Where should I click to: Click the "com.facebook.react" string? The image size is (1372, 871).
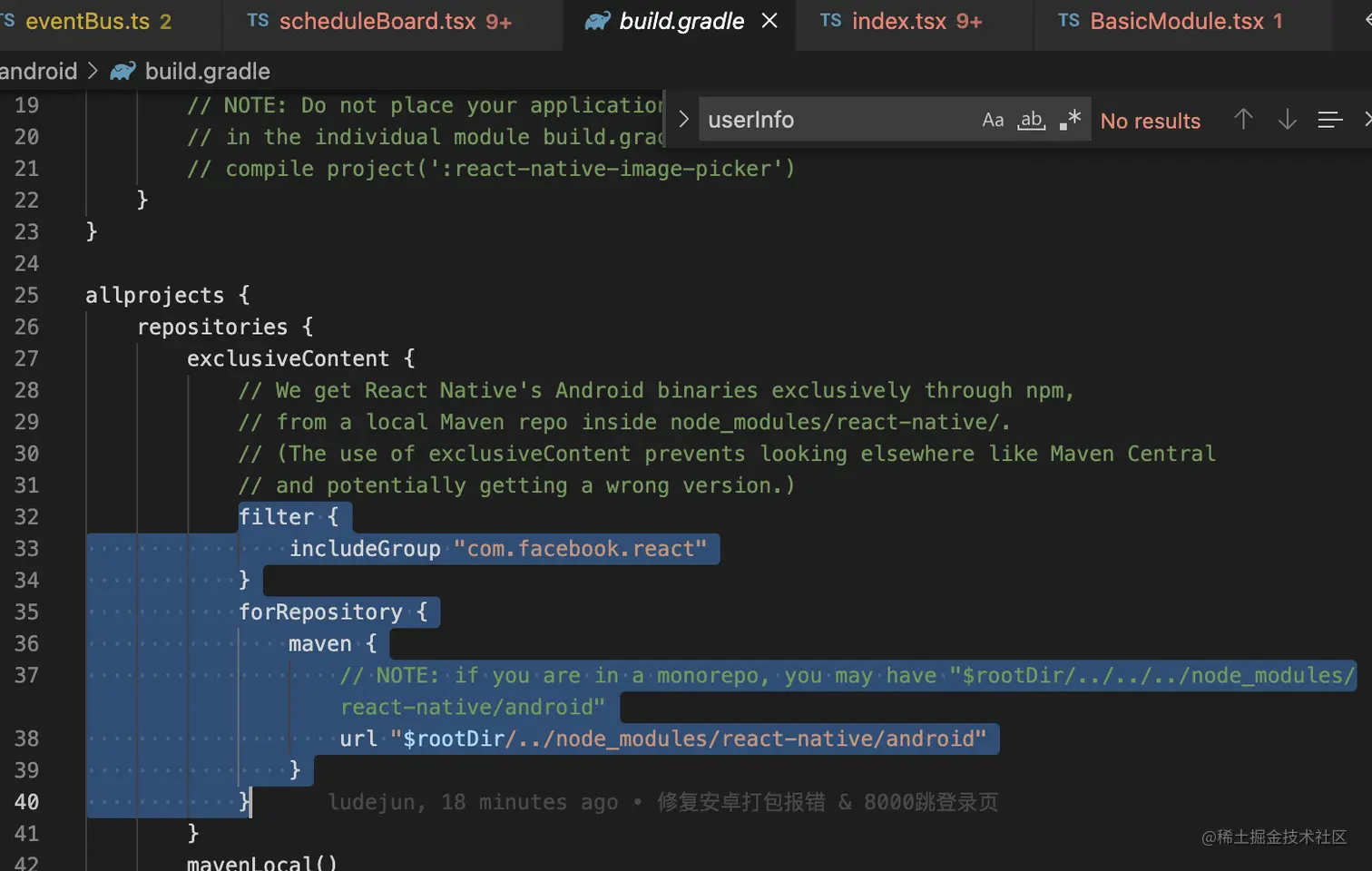pyautogui.click(x=580, y=548)
